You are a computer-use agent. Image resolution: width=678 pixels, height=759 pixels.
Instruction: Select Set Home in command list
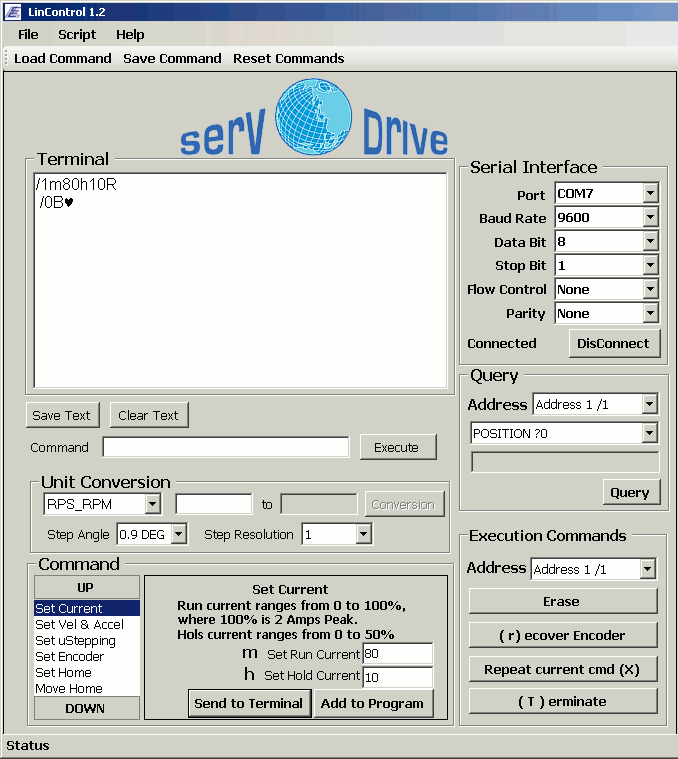tap(87, 672)
